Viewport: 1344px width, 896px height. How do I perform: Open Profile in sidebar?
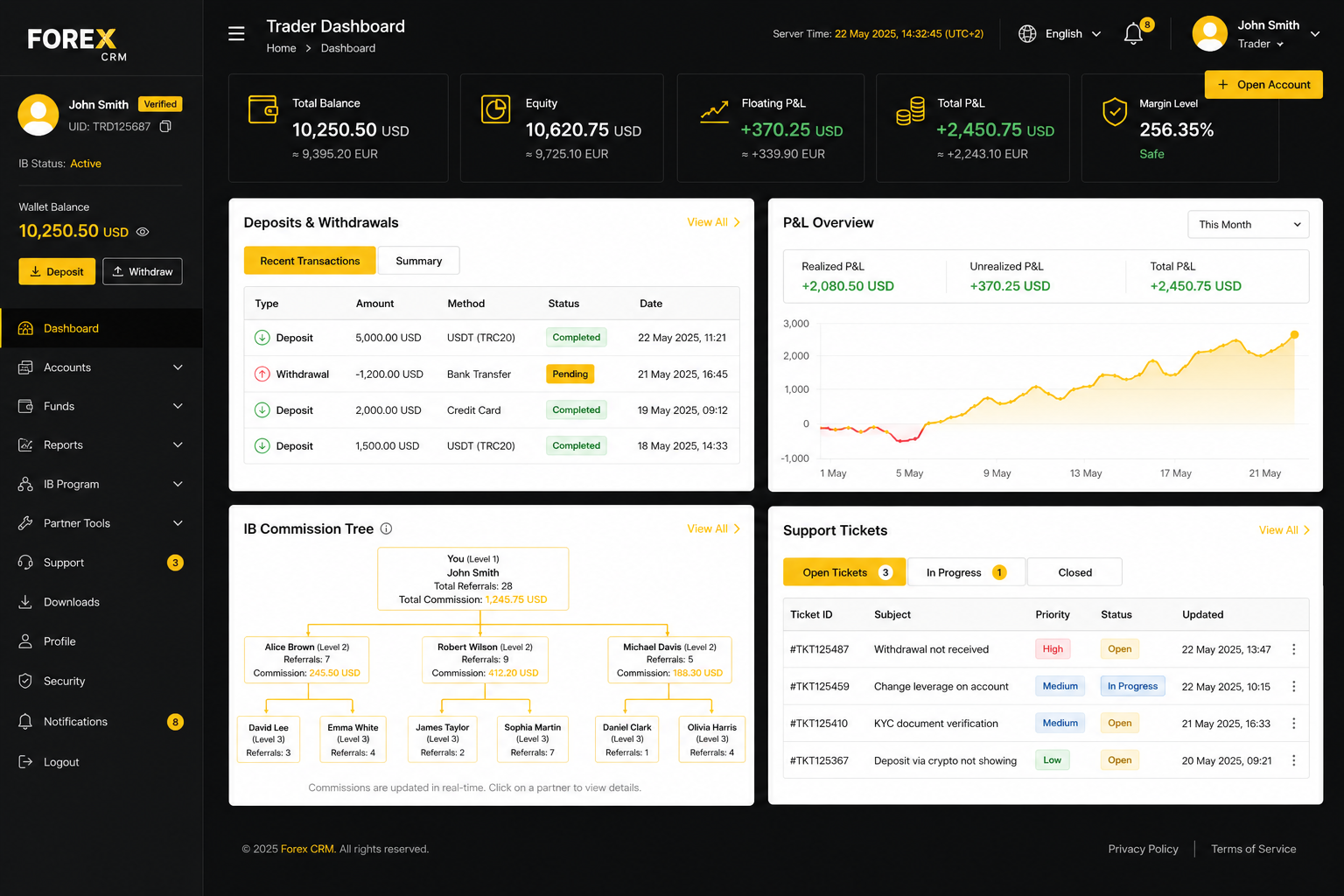click(x=101, y=641)
